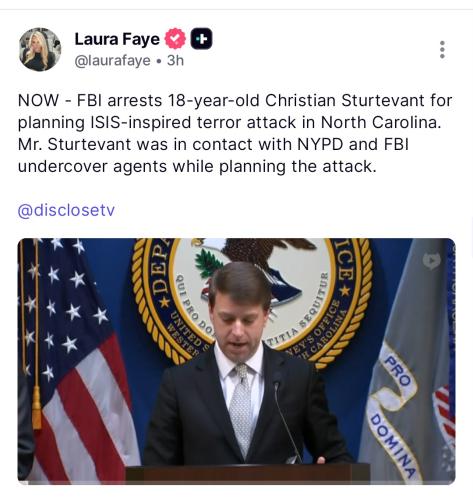Click the speaker at the podium in video
473x500 pixels.
243,363
